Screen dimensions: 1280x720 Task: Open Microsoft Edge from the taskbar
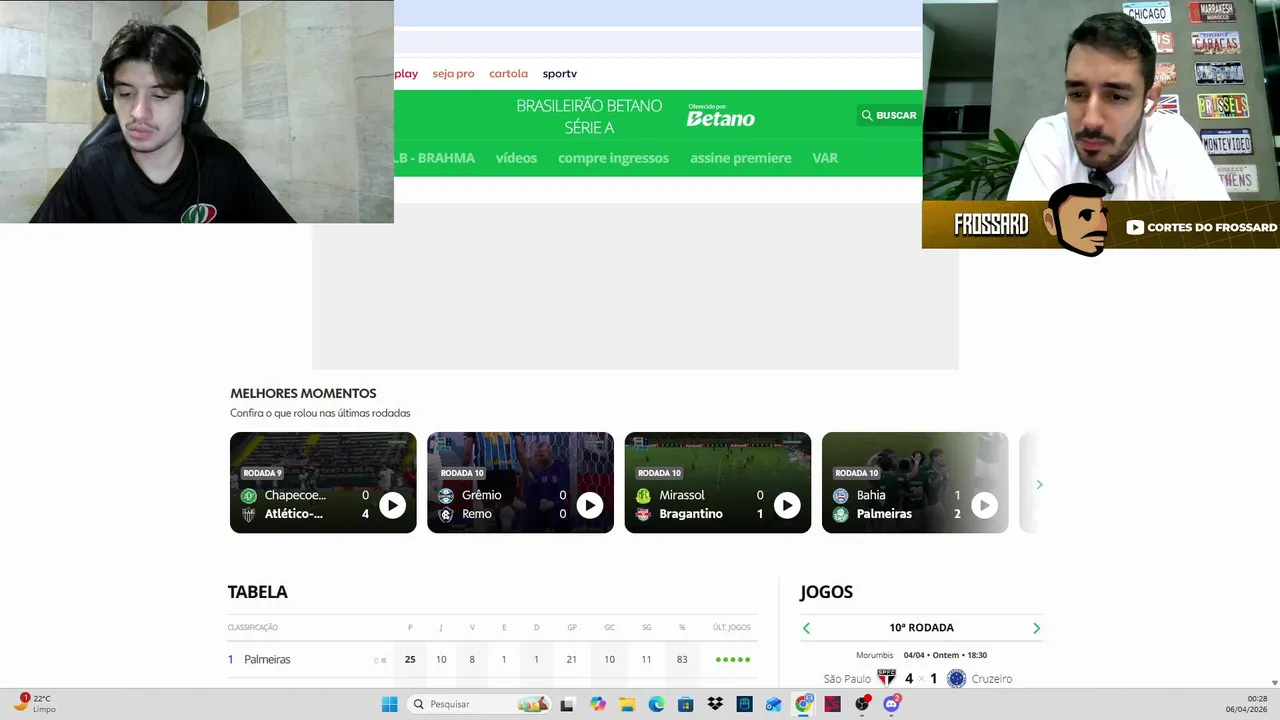tap(656, 704)
